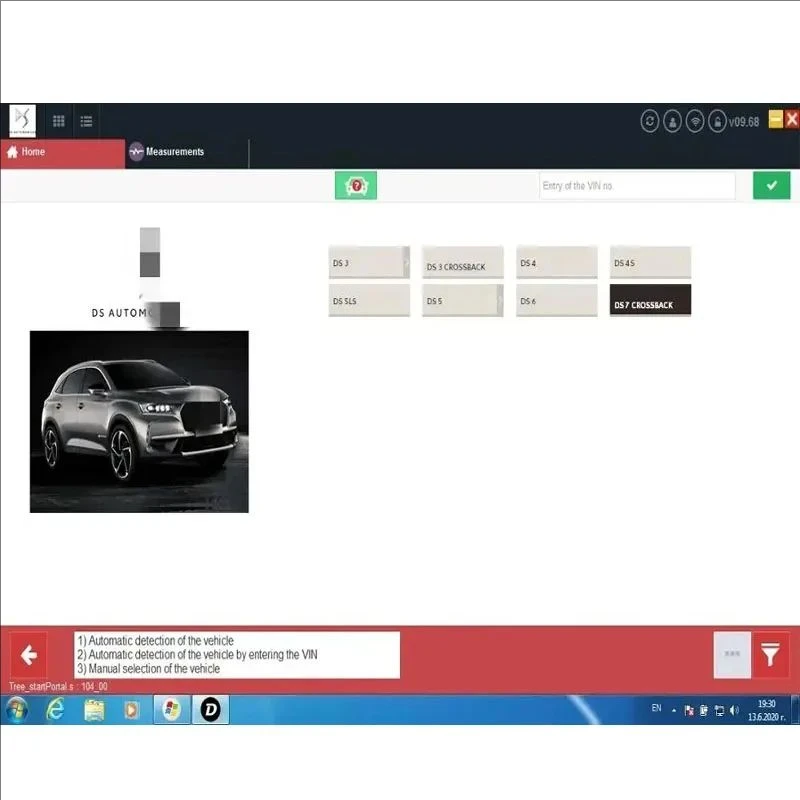The height and width of the screenshot is (800, 800).
Task: Click the instructions text box at bottom
Action: [237, 655]
